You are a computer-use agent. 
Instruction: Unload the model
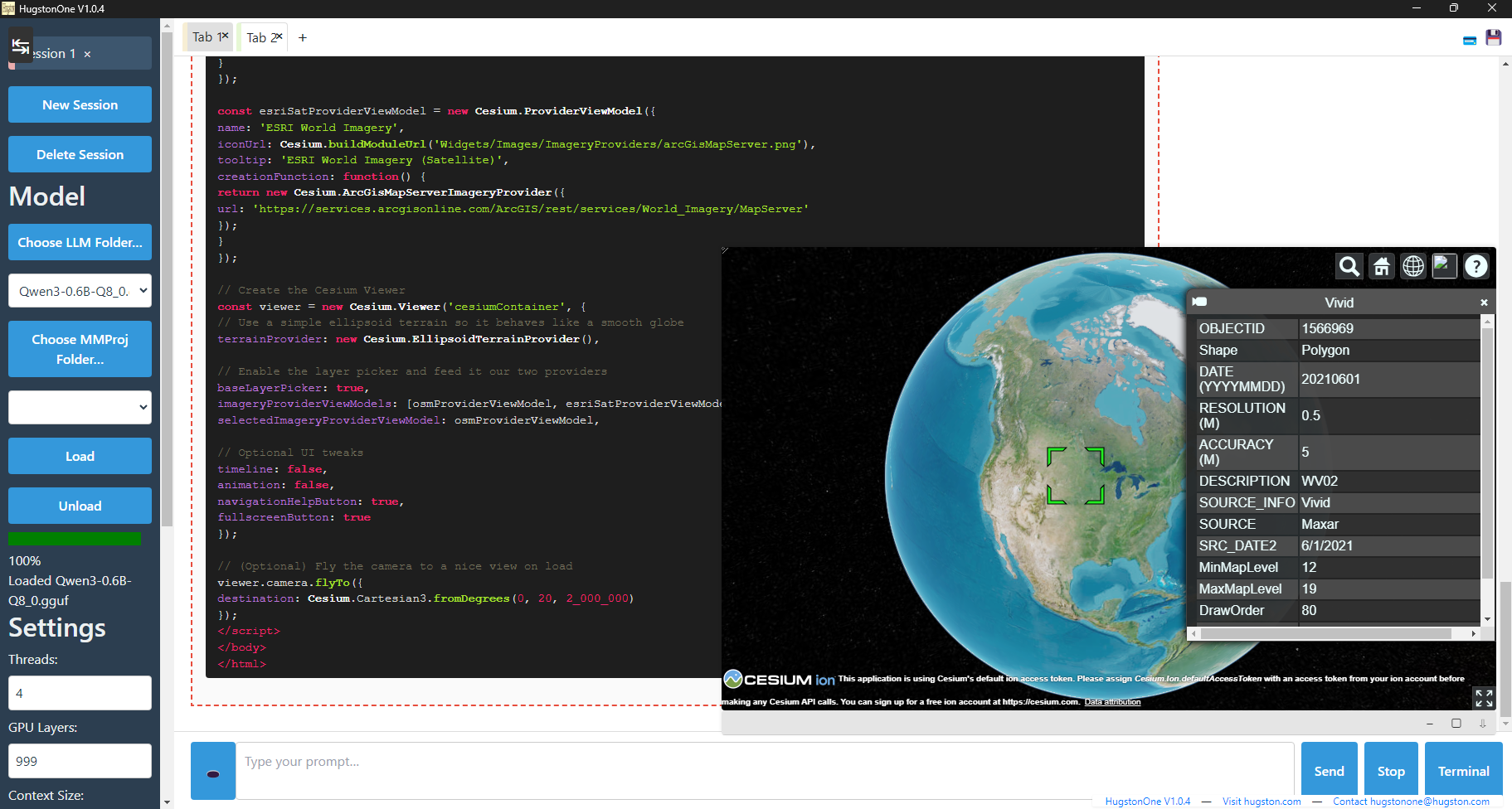coord(80,506)
